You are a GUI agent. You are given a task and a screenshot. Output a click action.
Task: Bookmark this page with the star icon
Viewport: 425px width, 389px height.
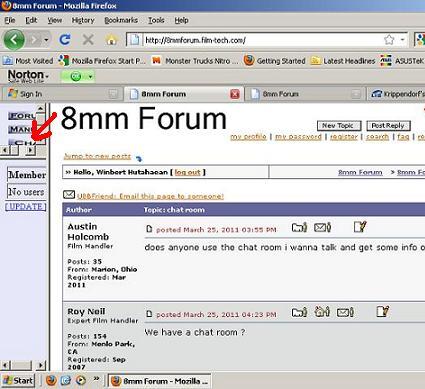pyautogui.click(x=389, y=40)
